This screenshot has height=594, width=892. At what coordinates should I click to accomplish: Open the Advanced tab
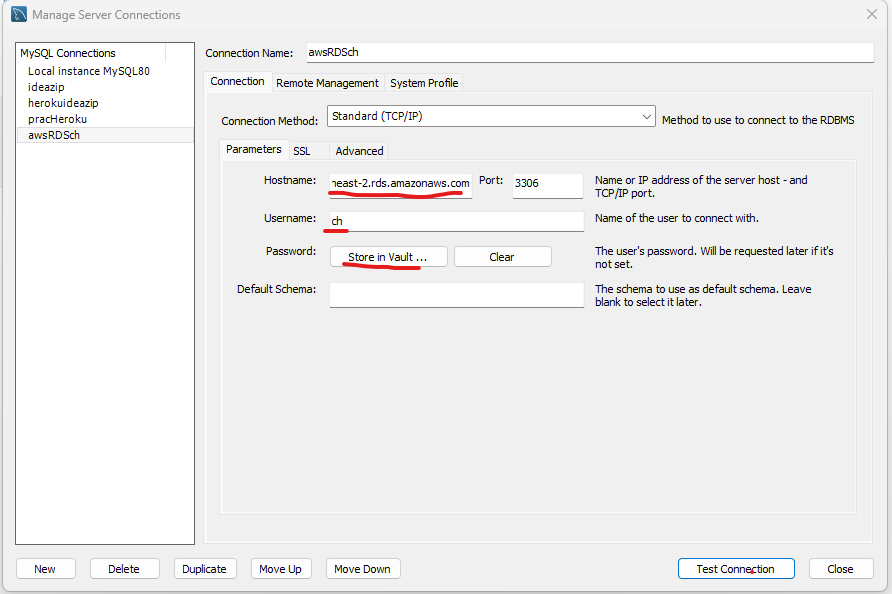click(x=359, y=151)
